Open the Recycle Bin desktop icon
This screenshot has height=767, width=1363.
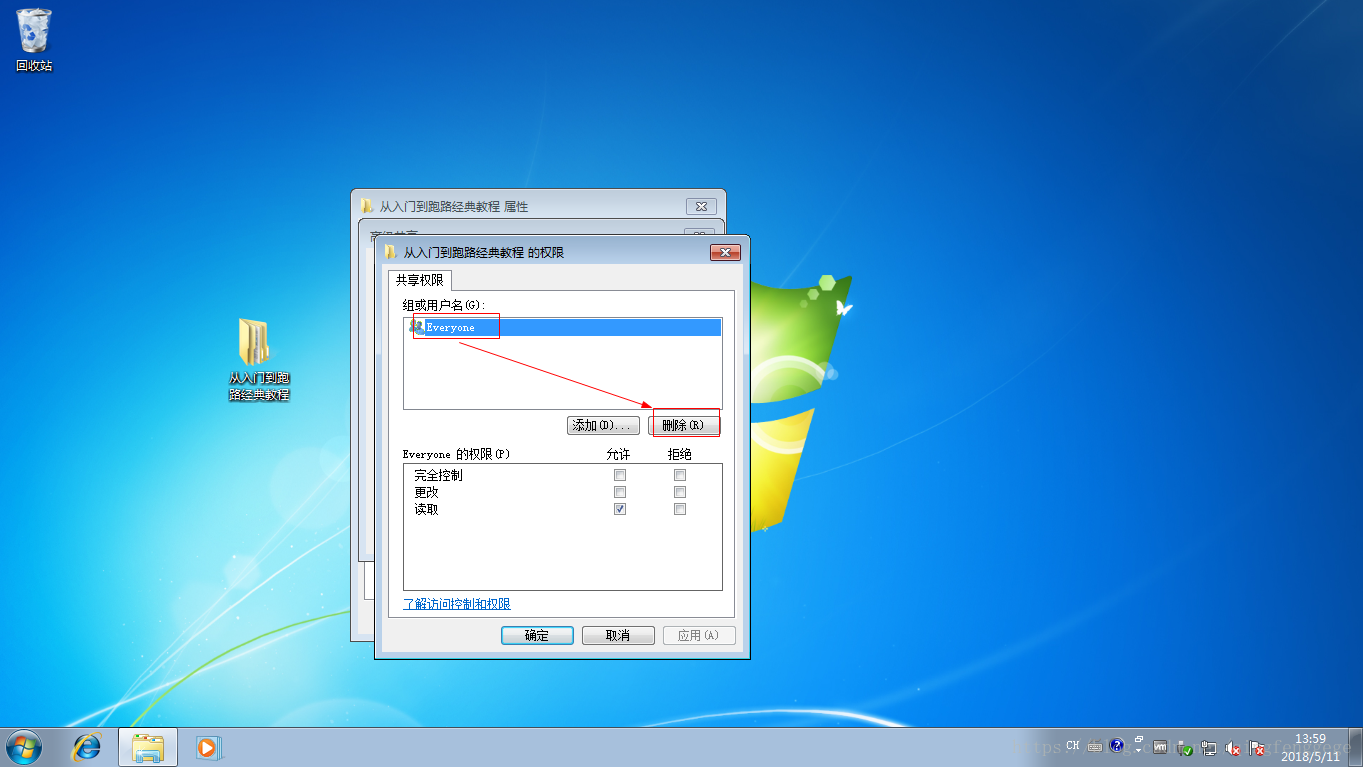coord(34,40)
